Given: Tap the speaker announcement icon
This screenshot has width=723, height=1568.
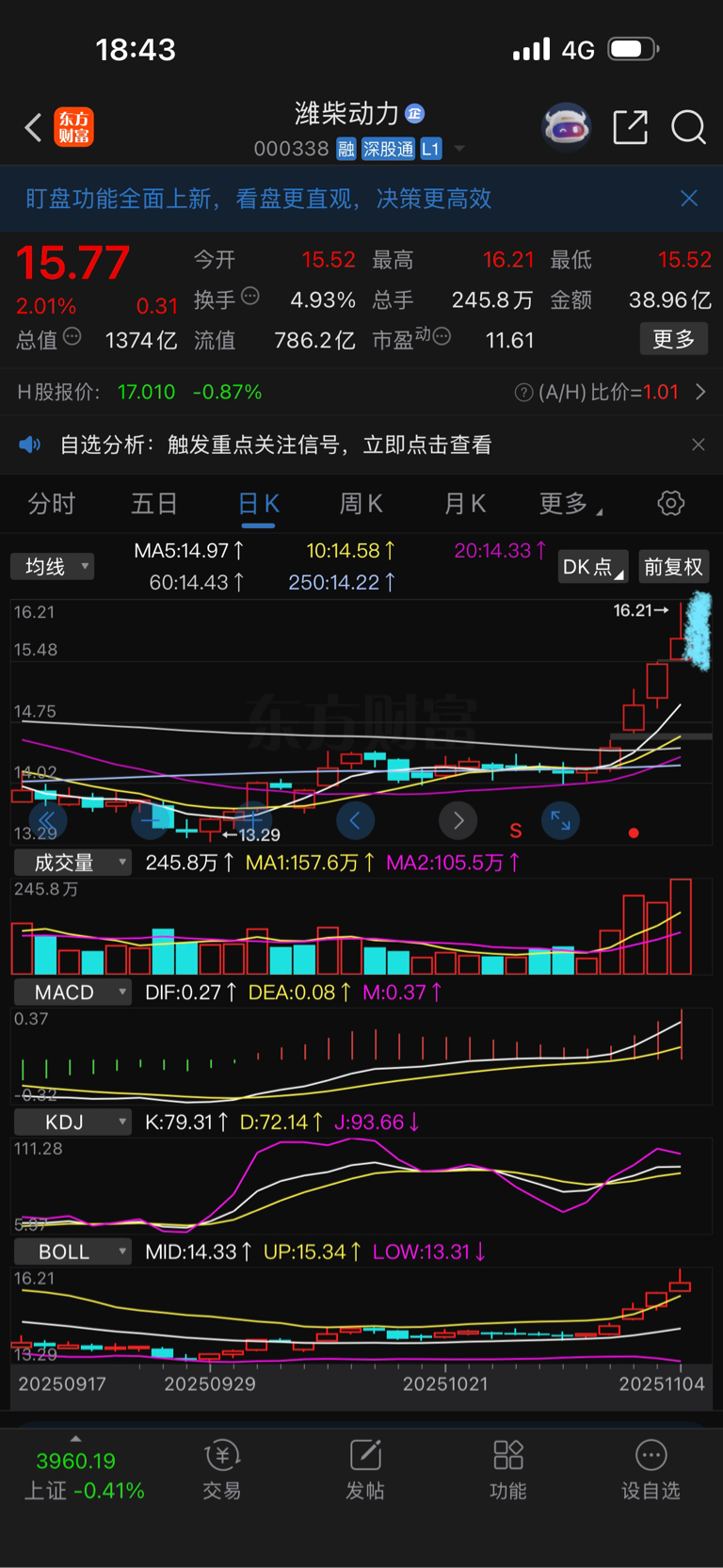Looking at the screenshot, I should click(x=30, y=445).
